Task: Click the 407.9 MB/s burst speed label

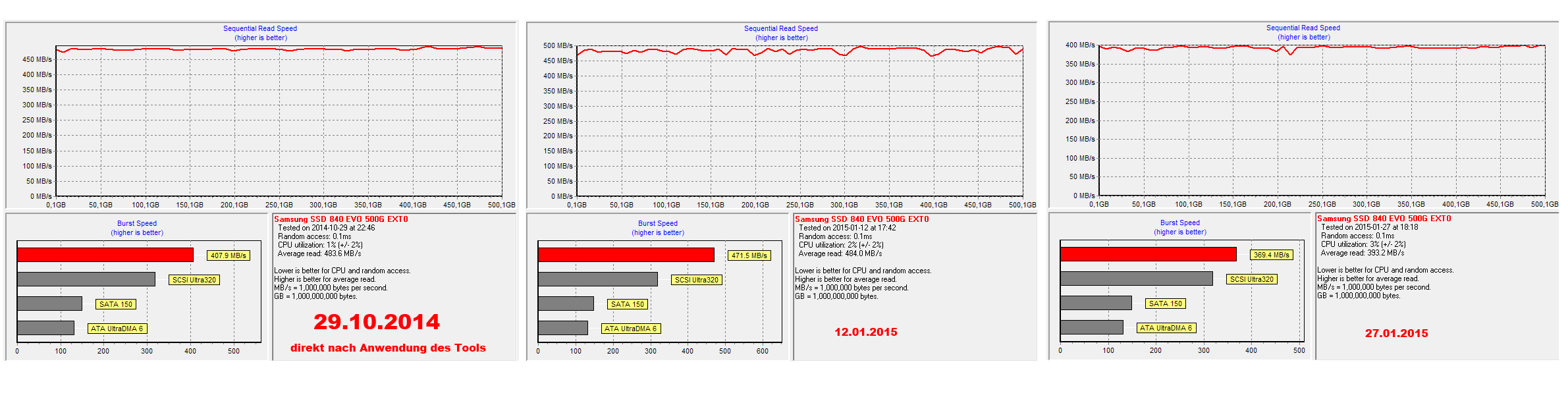Action: coord(229,255)
